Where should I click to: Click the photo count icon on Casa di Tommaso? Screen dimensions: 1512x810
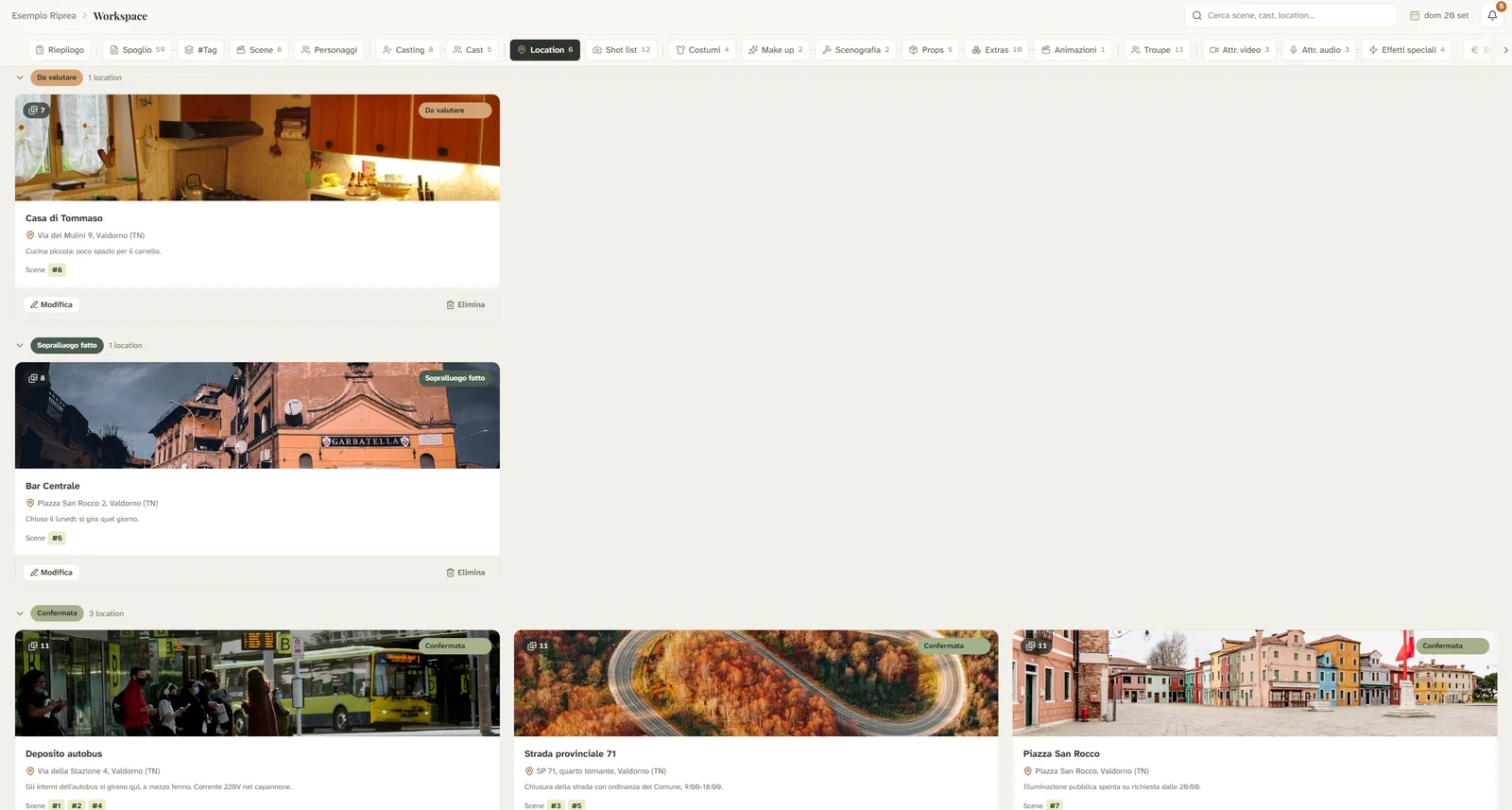click(x=33, y=111)
